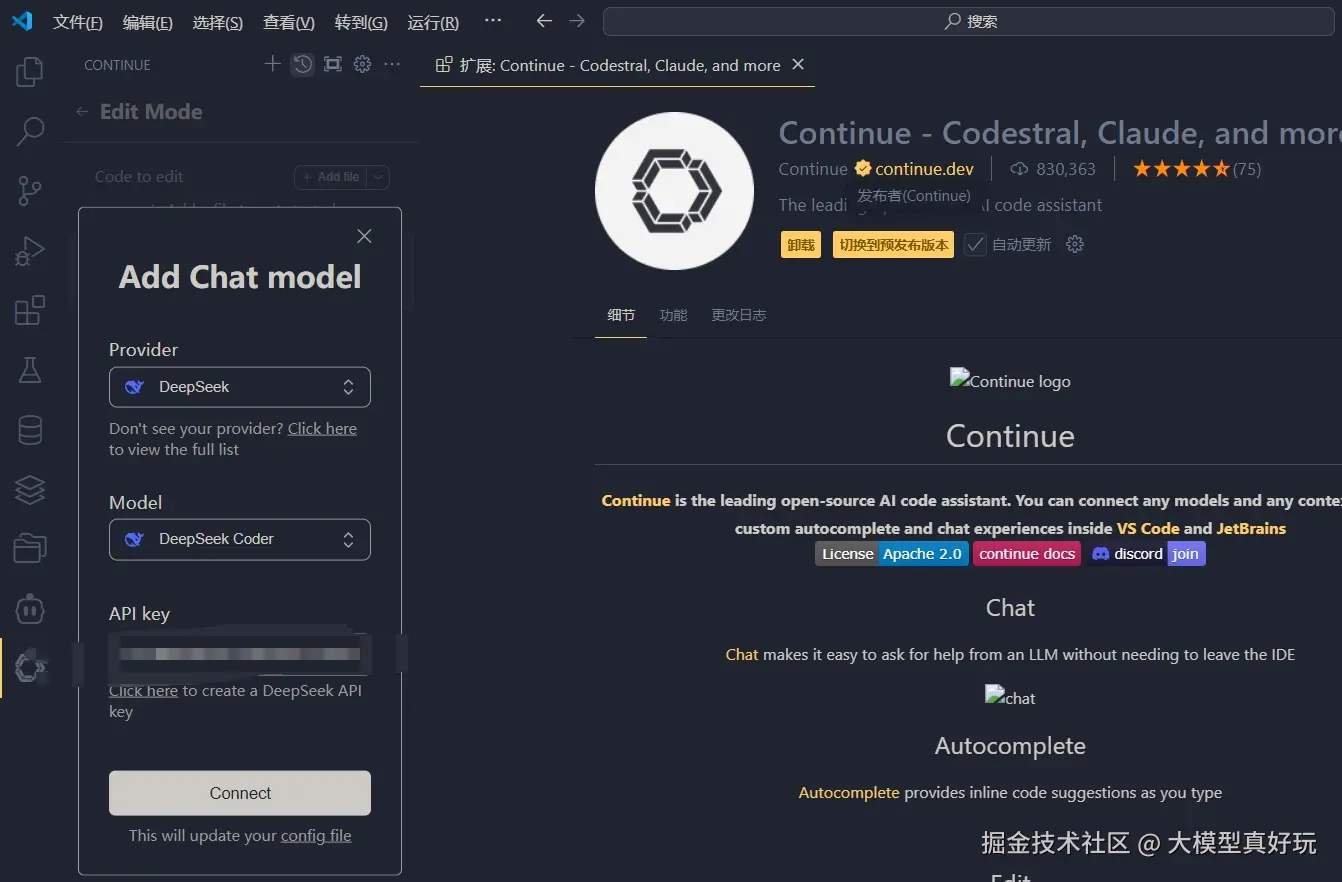Click here link to view full provider list

[x=322, y=428]
